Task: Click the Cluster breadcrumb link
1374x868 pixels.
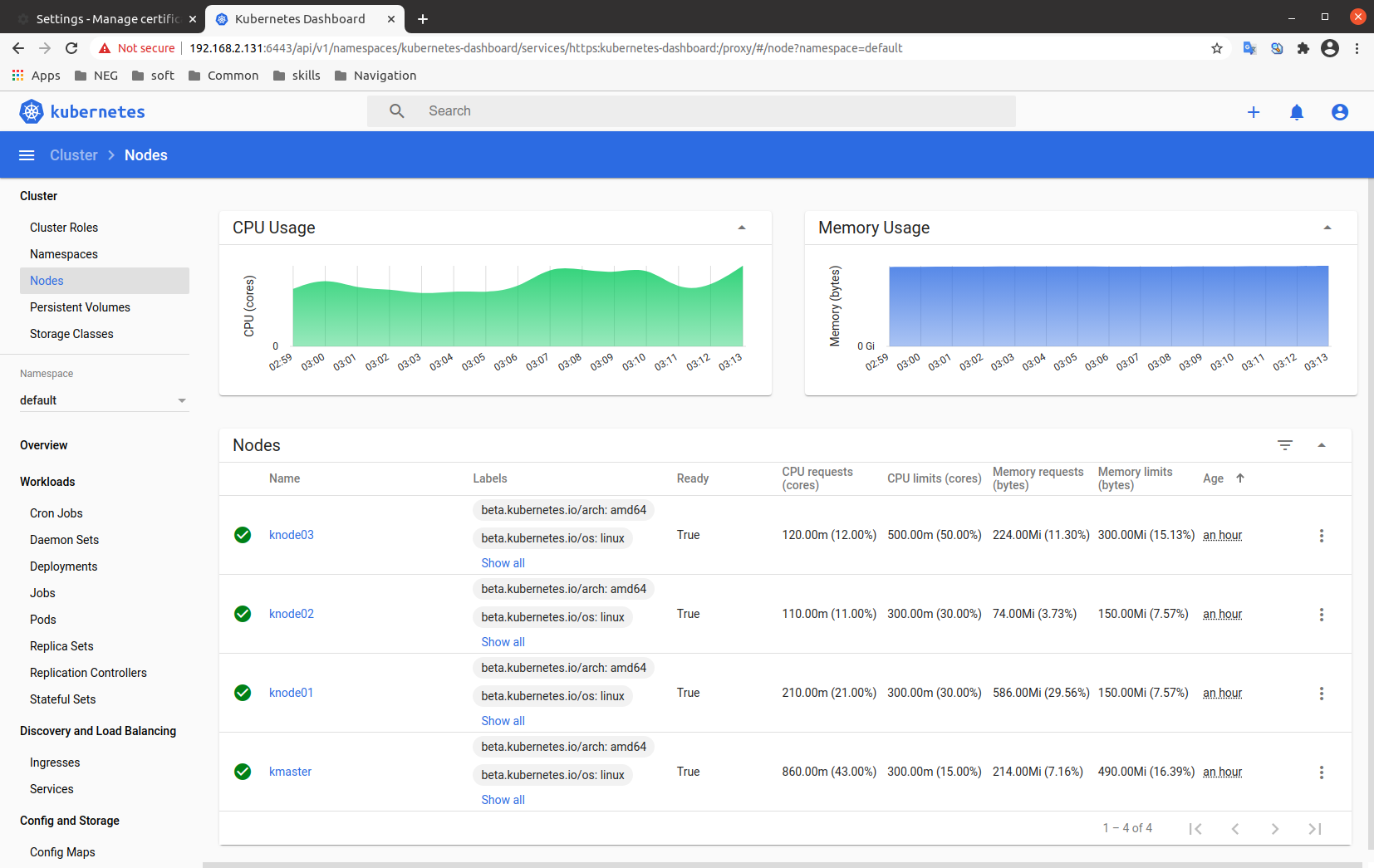Action: (x=73, y=155)
